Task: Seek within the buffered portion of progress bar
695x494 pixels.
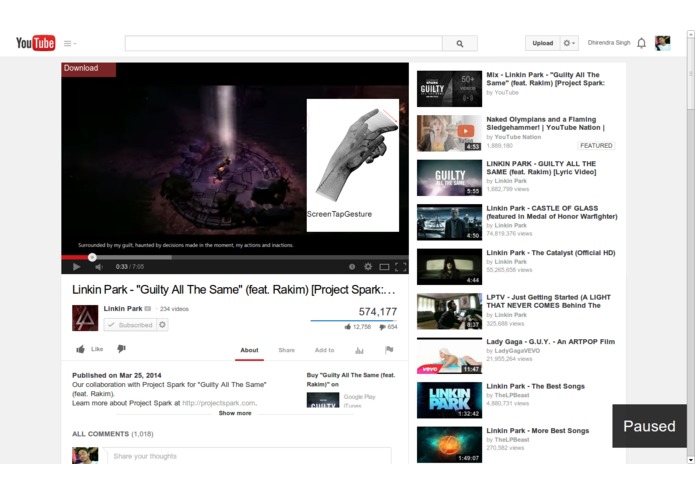Action: pos(134,257)
